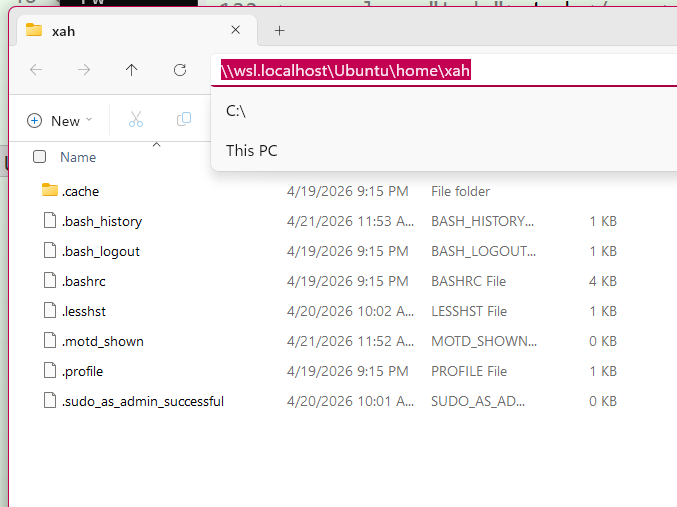Click the BASHRC File type cell
The width and height of the screenshot is (677, 507).
pyautogui.click(x=468, y=282)
